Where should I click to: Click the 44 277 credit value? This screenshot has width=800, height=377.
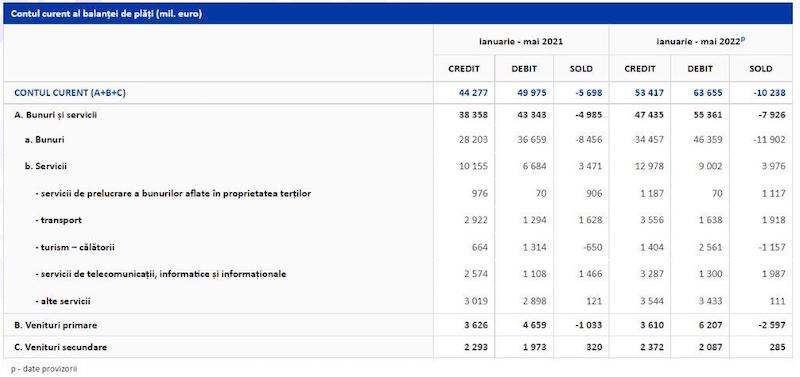coord(473,93)
